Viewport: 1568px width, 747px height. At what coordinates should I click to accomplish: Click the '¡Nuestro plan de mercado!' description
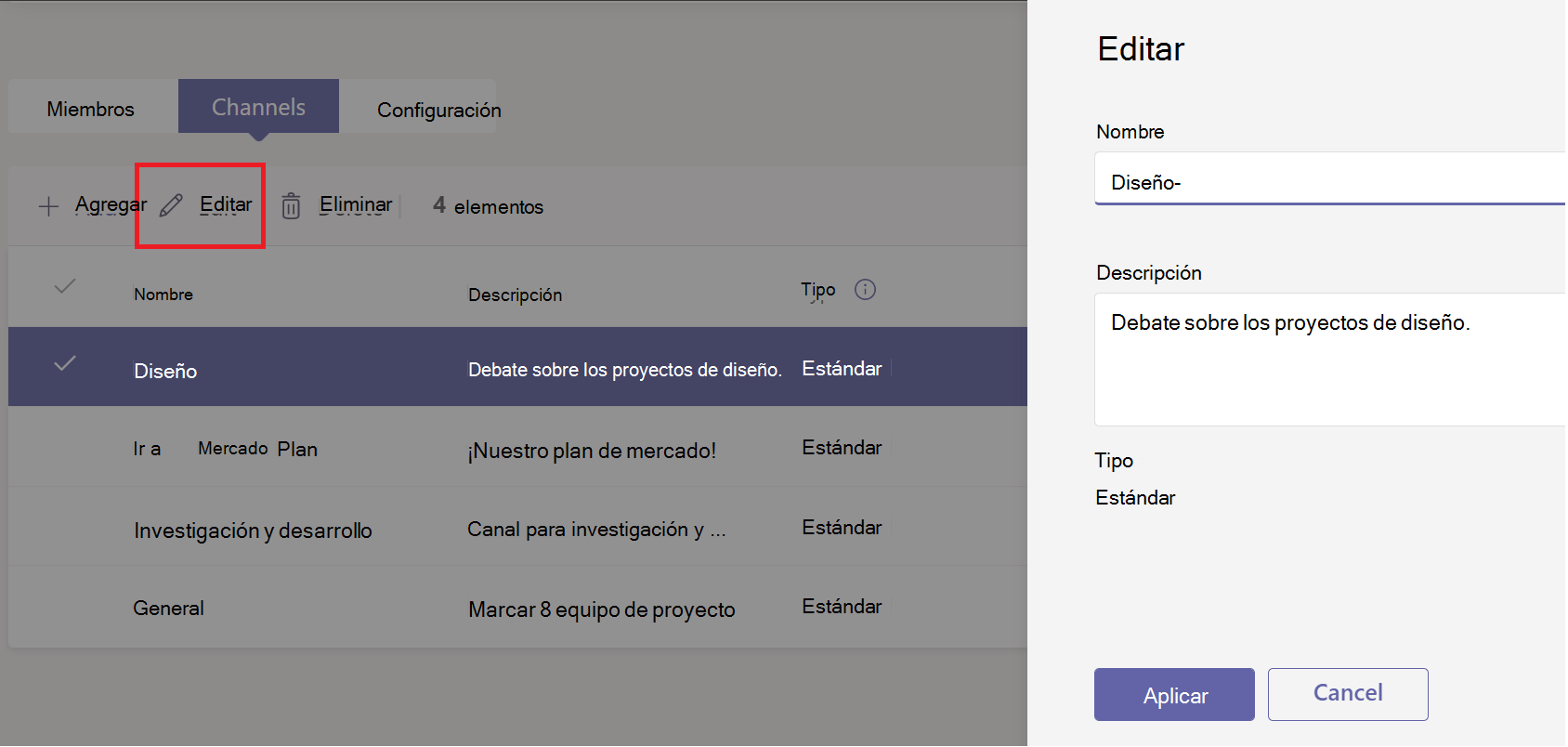(x=592, y=451)
